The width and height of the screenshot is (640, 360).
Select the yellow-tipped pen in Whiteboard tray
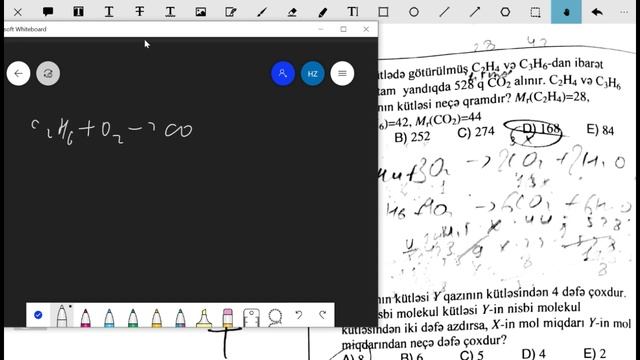point(156,317)
